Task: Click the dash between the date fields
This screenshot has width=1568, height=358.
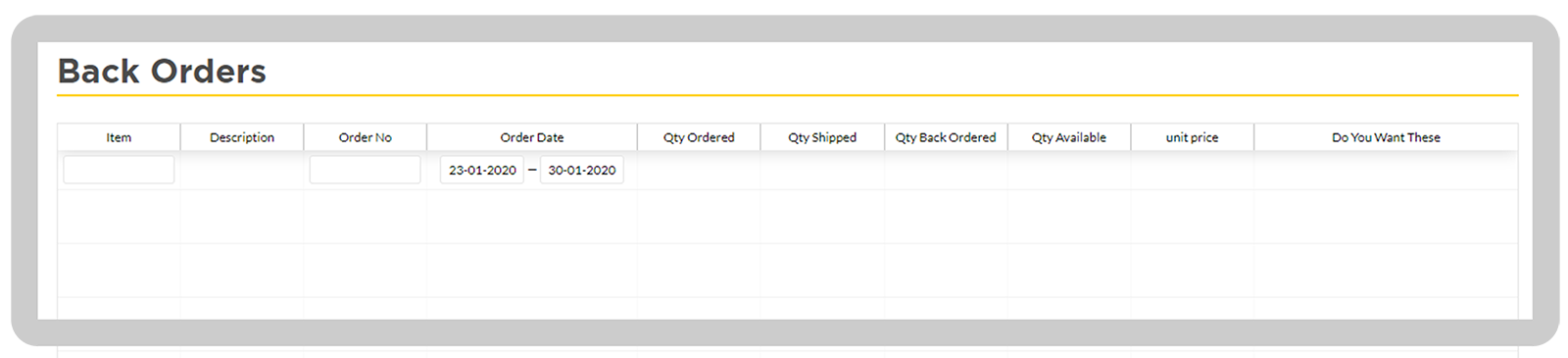Action: coord(532,170)
